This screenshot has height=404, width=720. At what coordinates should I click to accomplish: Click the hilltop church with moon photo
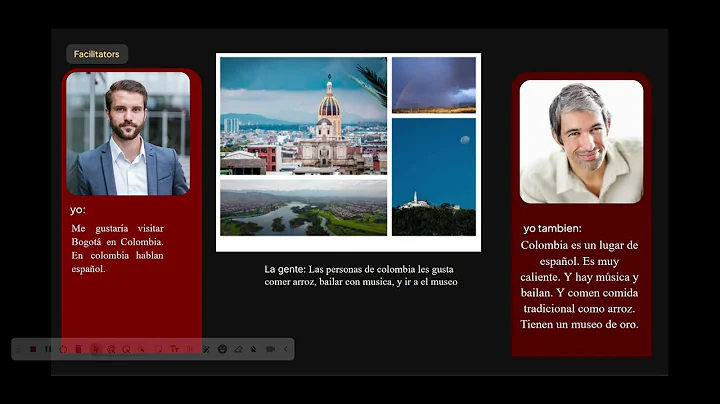434,177
